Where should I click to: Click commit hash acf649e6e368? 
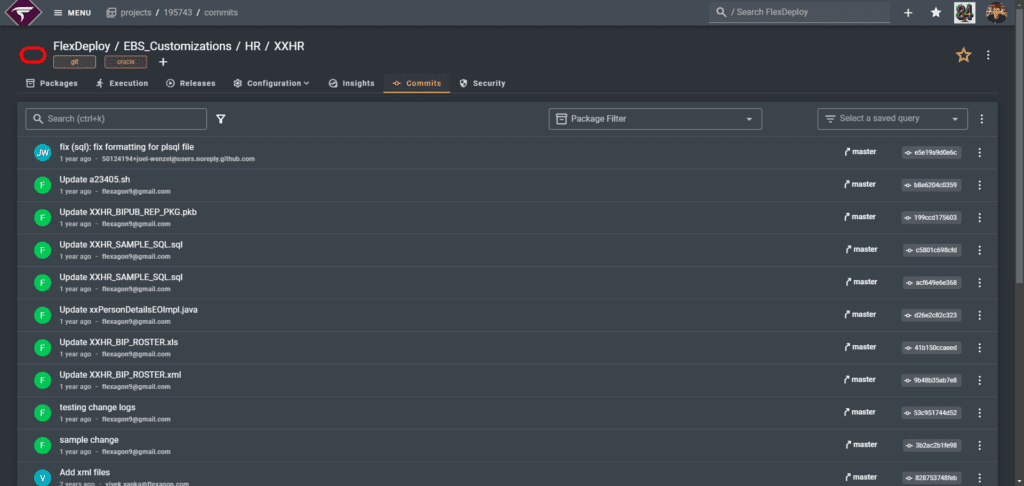coord(932,283)
